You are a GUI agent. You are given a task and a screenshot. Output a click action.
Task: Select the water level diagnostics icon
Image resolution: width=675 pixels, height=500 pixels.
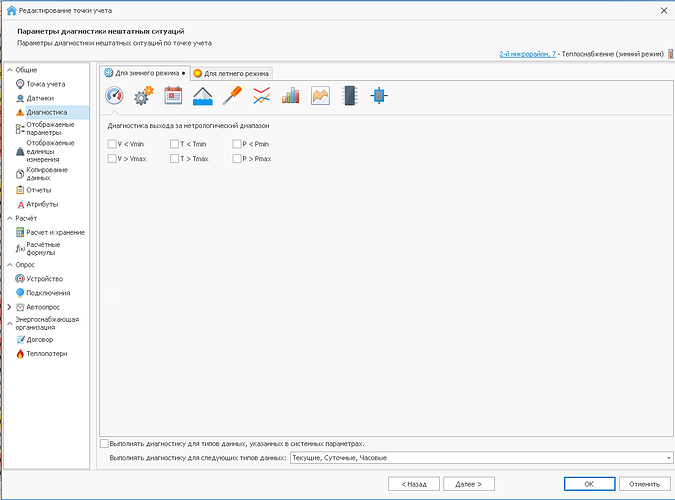click(202, 96)
